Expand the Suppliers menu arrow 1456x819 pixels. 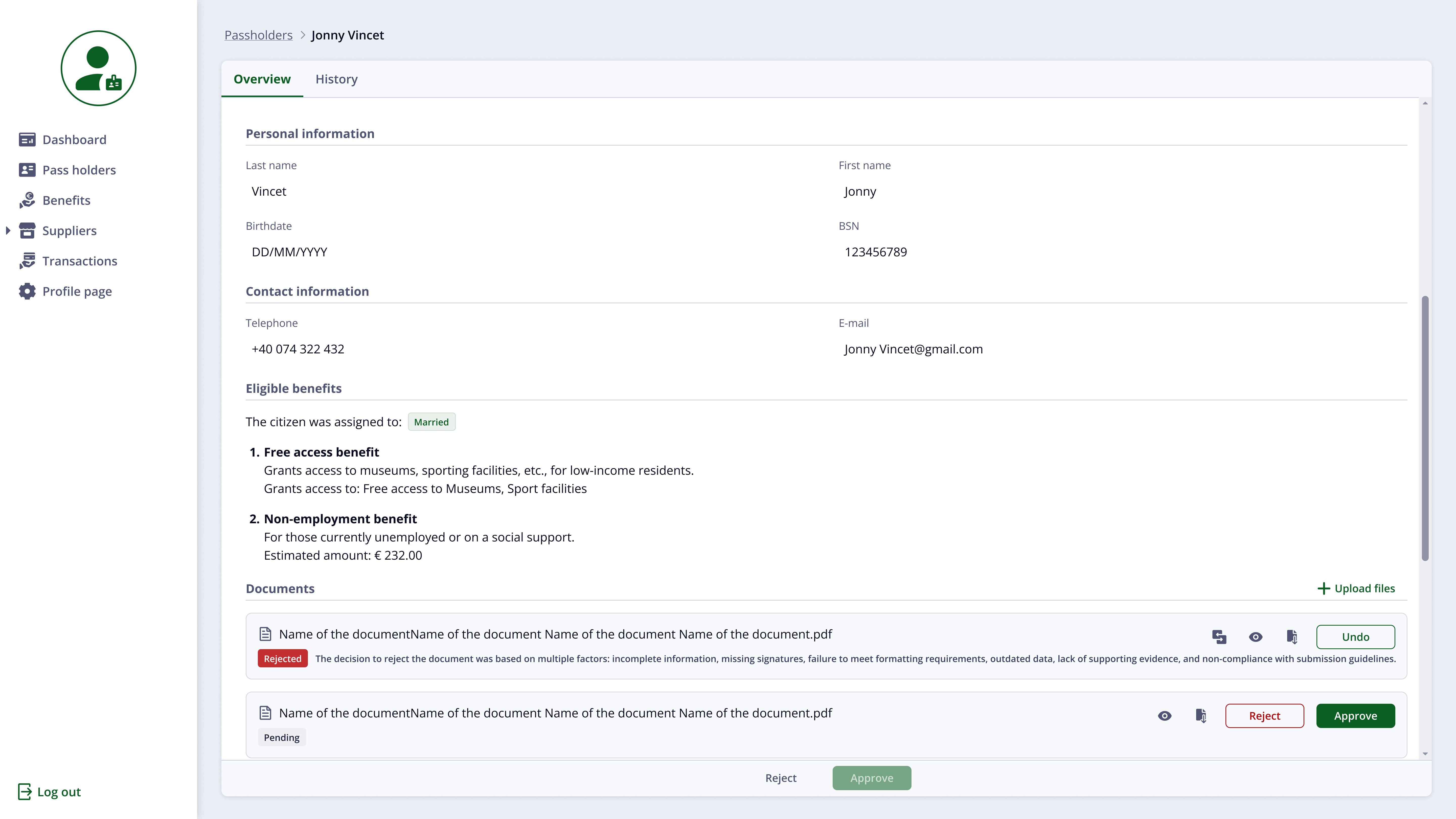tap(8, 231)
